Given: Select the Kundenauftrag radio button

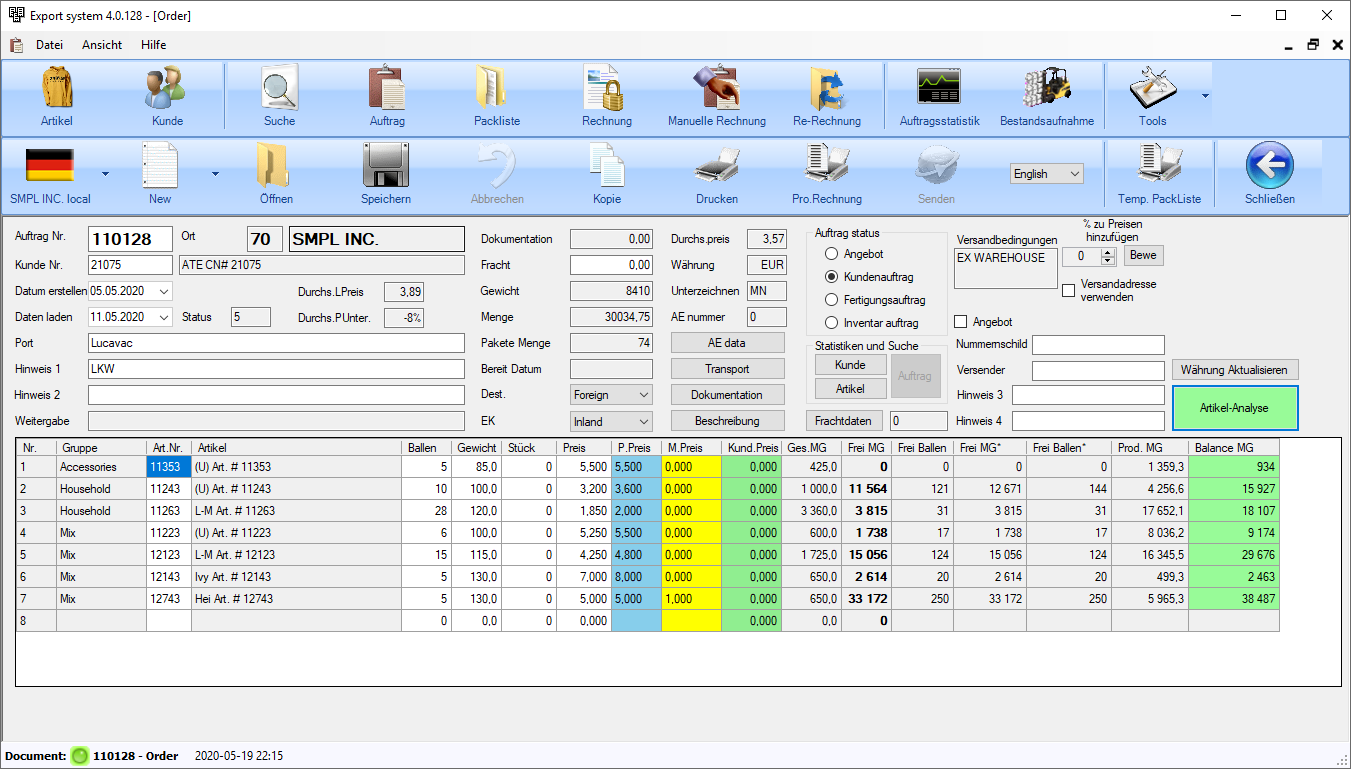Looking at the screenshot, I should (x=831, y=277).
